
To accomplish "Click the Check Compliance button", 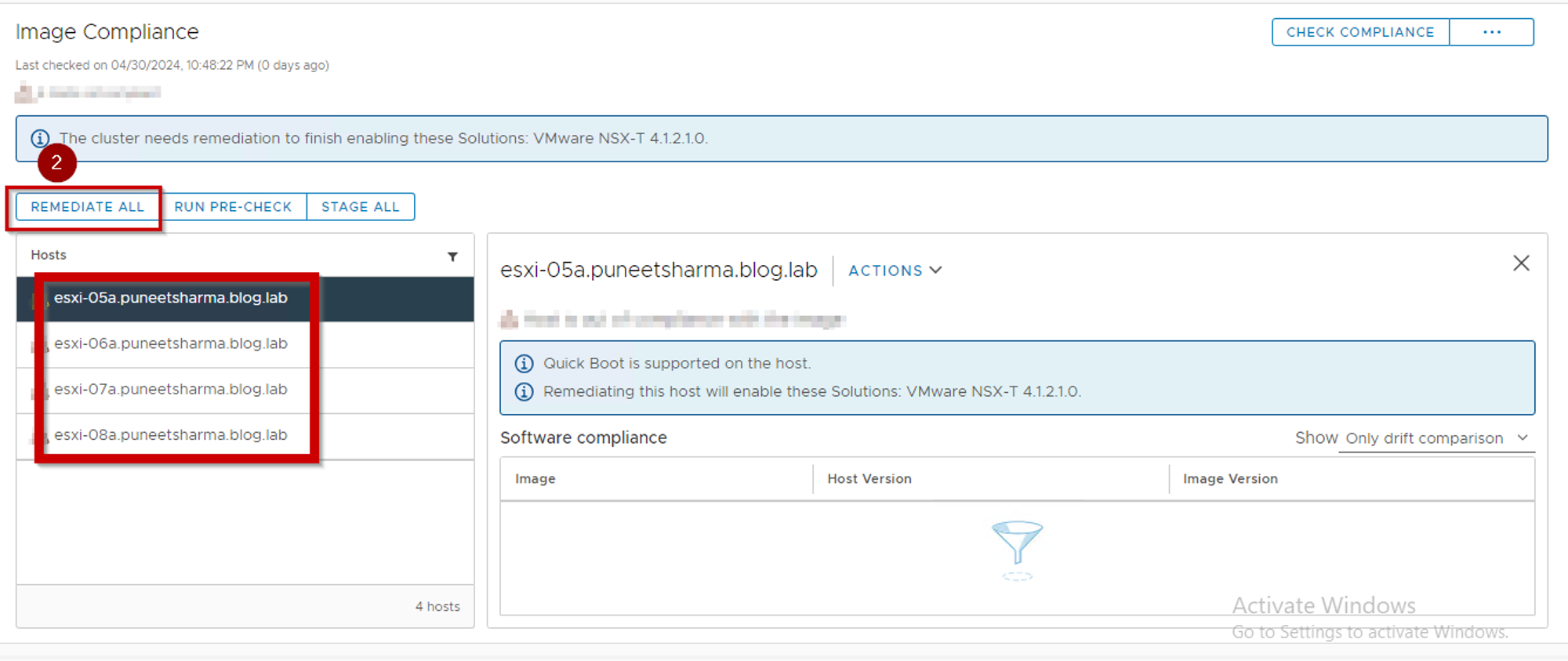I will 1359,32.
